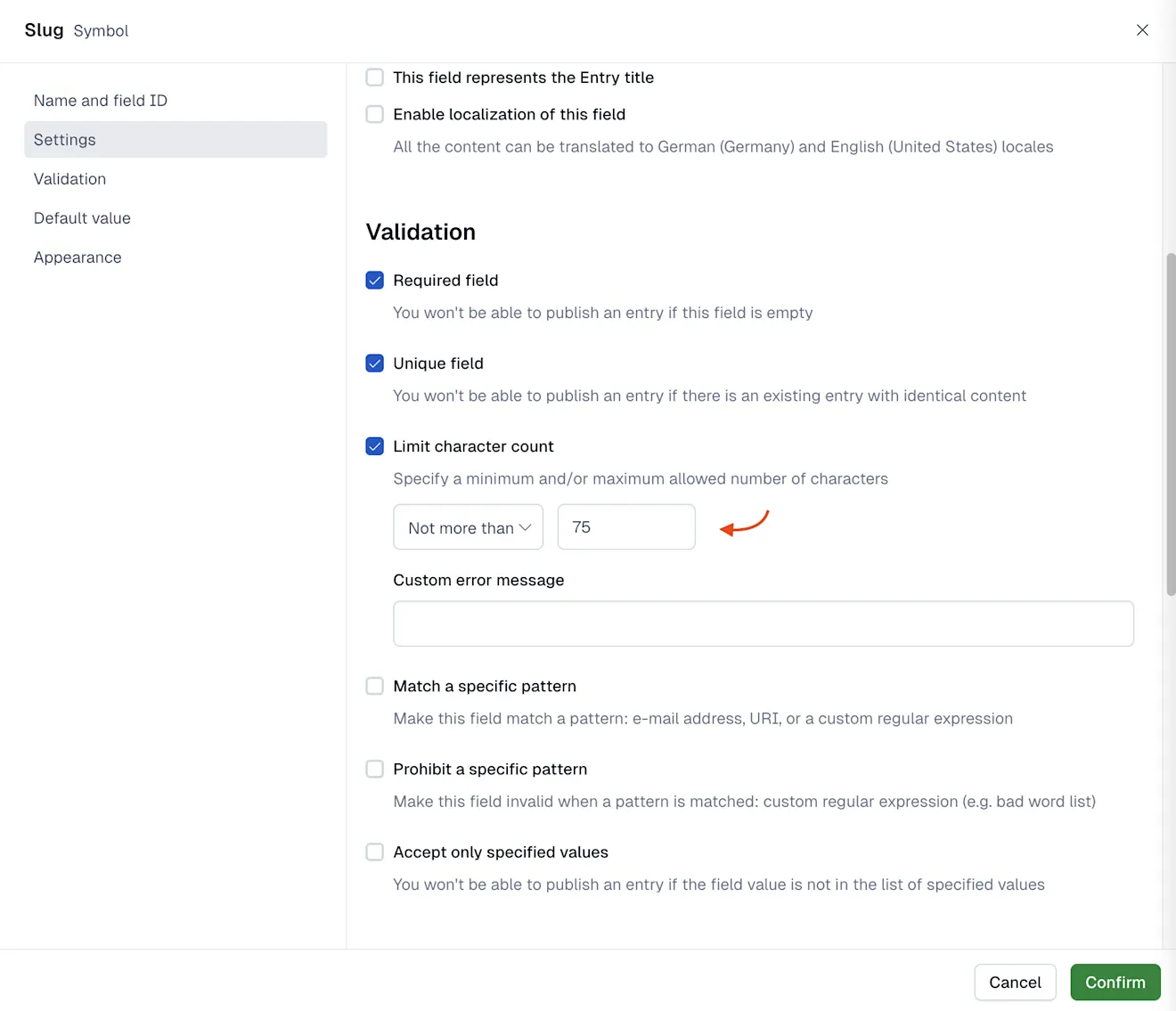Enable Prohibit a specific pattern
This screenshot has width=1176, height=1011.
[x=375, y=769]
